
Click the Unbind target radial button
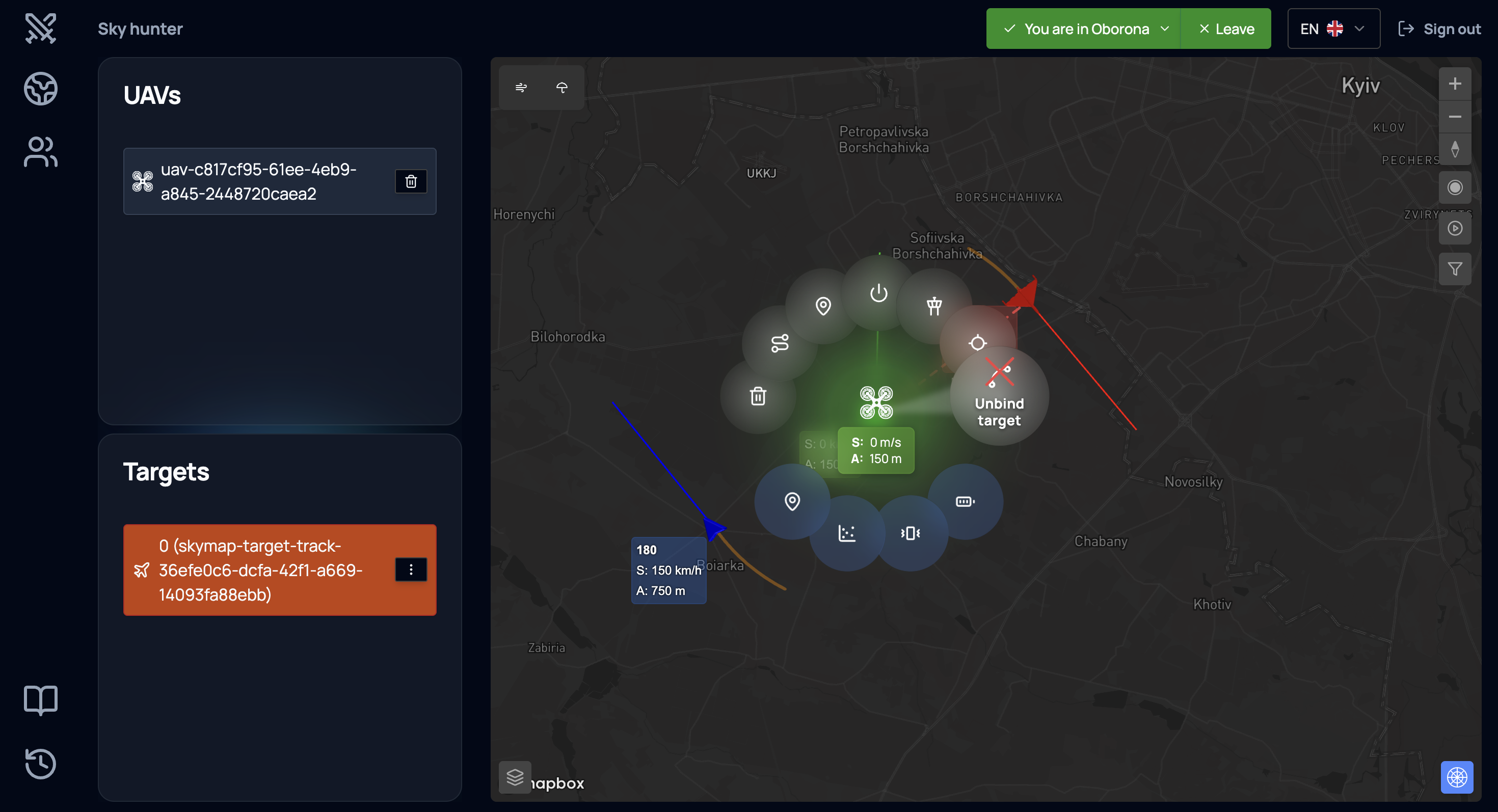[x=999, y=396]
